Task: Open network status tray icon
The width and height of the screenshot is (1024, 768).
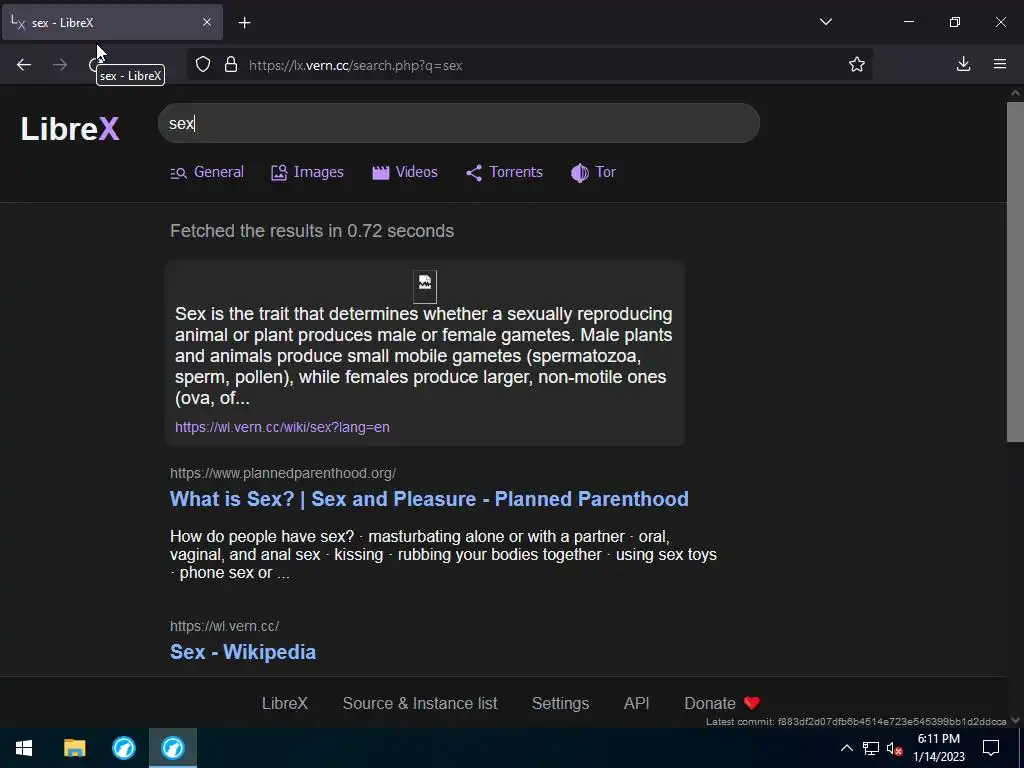Action: tap(871, 748)
